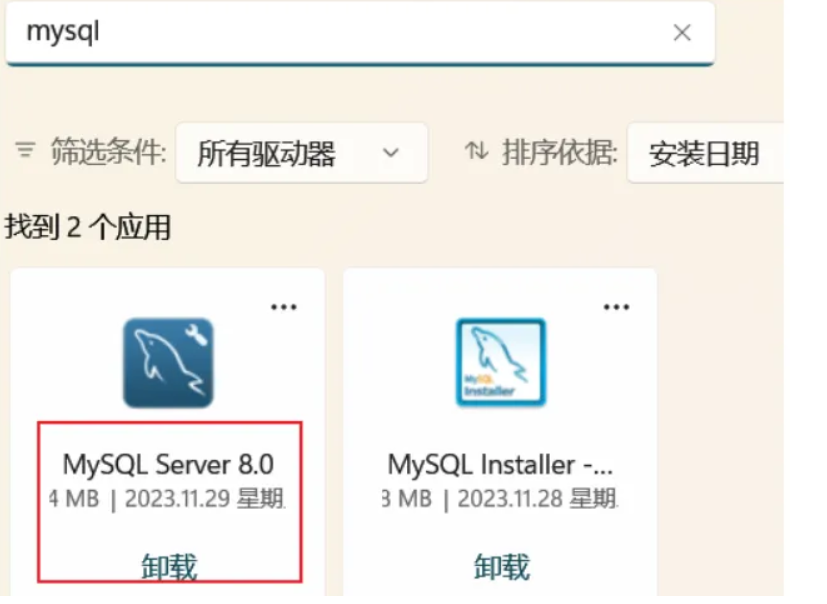Open the 所有驱动器 filter dropdown

302,153
